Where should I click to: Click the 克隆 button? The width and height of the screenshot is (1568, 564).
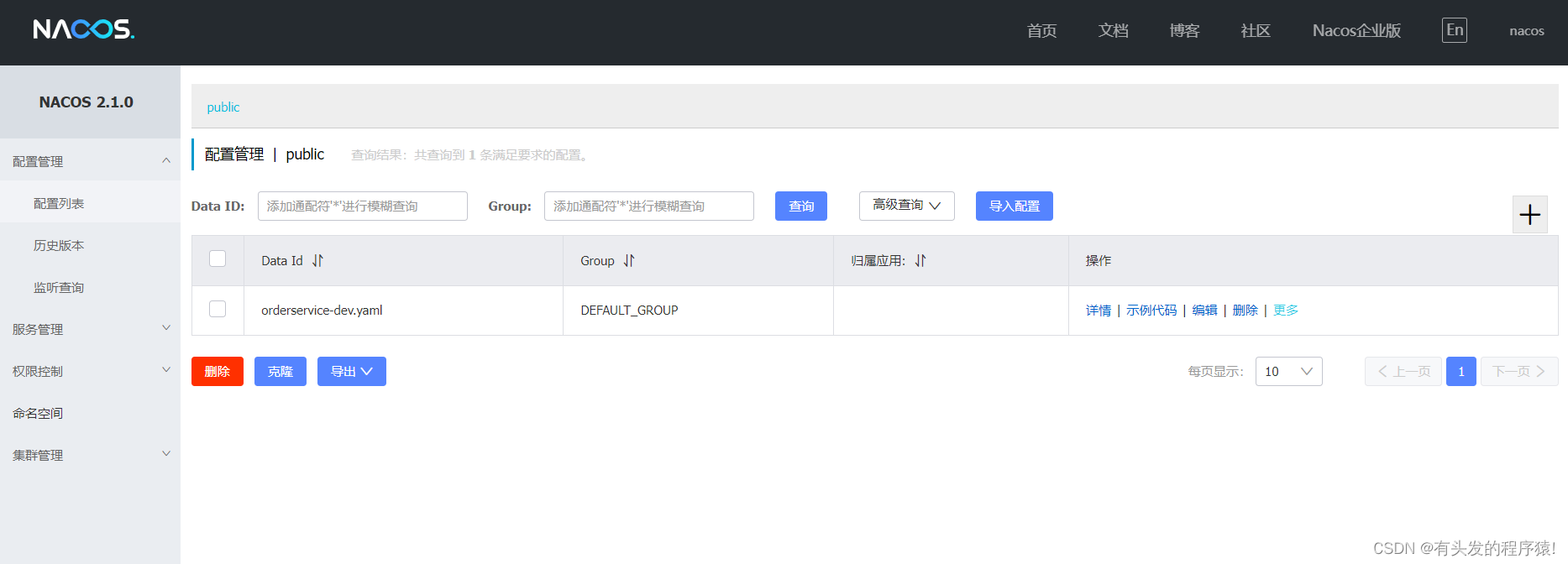click(x=280, y=372)
